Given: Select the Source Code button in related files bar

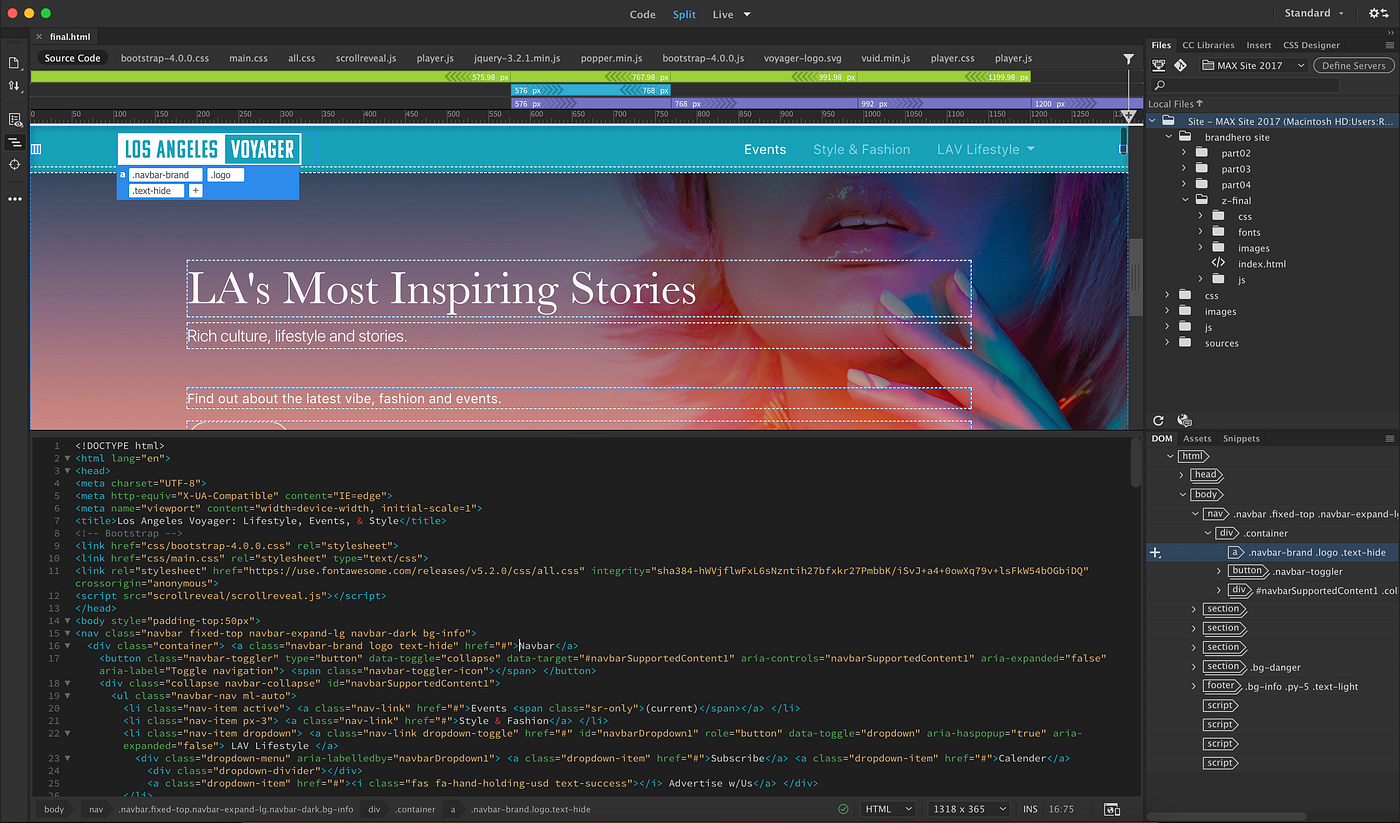Looking at the screenshot, I should tap(71, 57).
